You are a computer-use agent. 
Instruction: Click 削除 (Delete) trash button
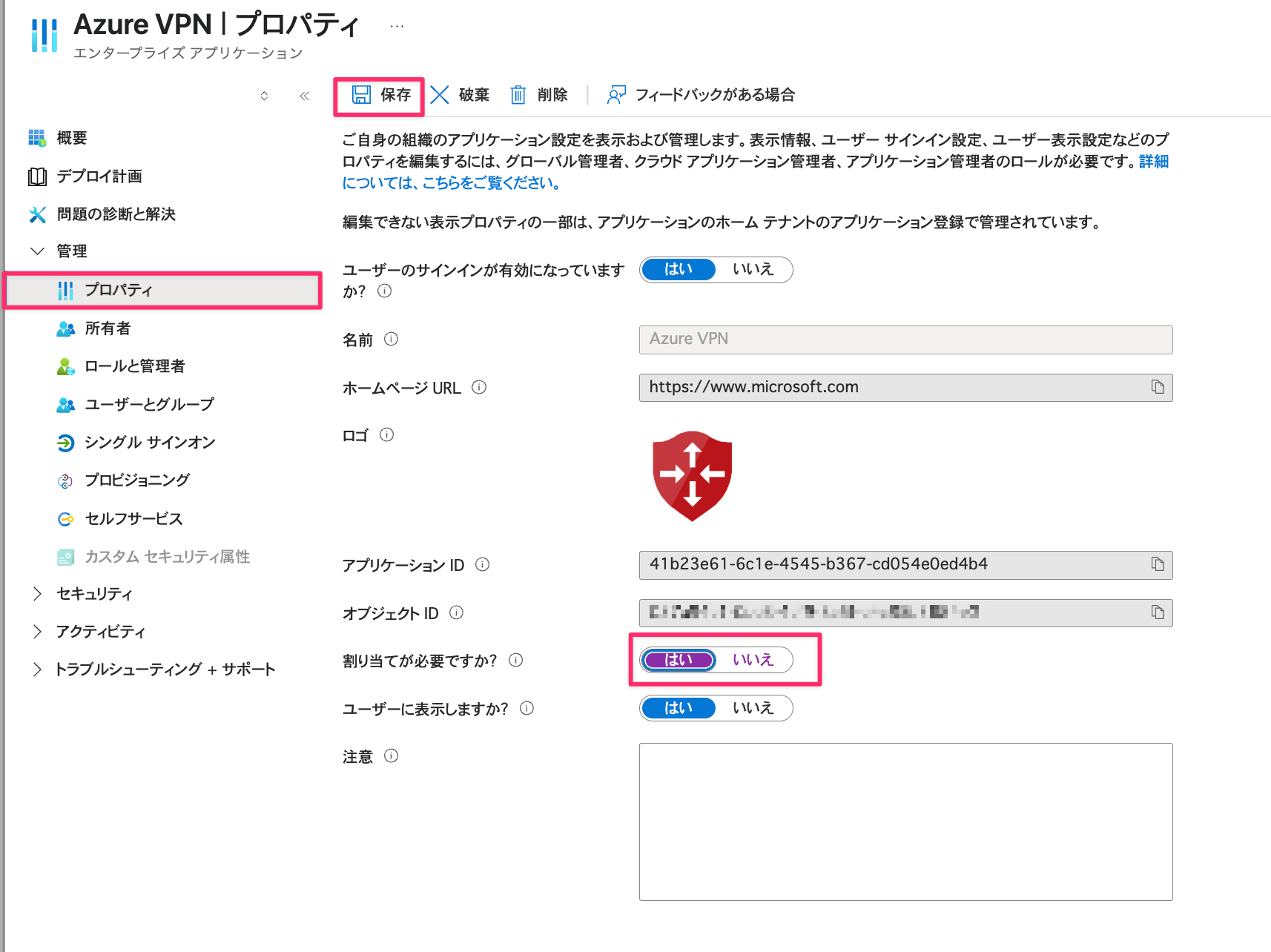539,95
